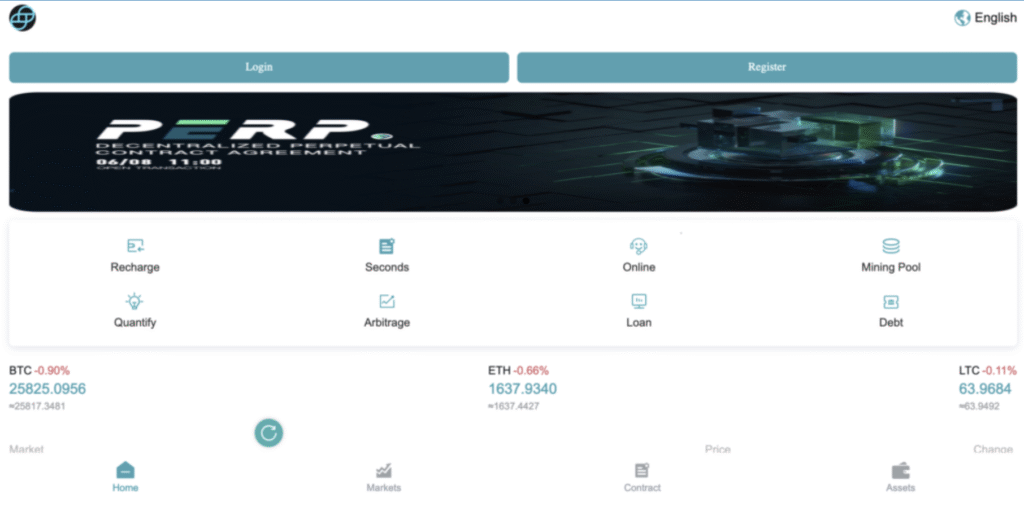Click the Register button
This screenshot has width=1024, height=511.
767,67
